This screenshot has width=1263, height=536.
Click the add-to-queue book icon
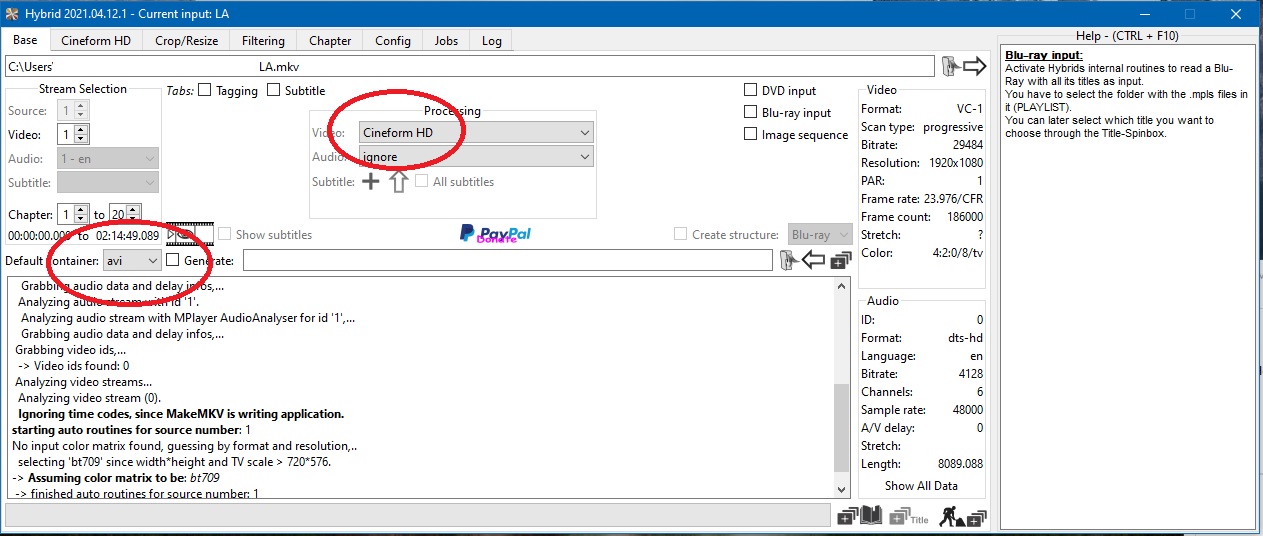859,516
